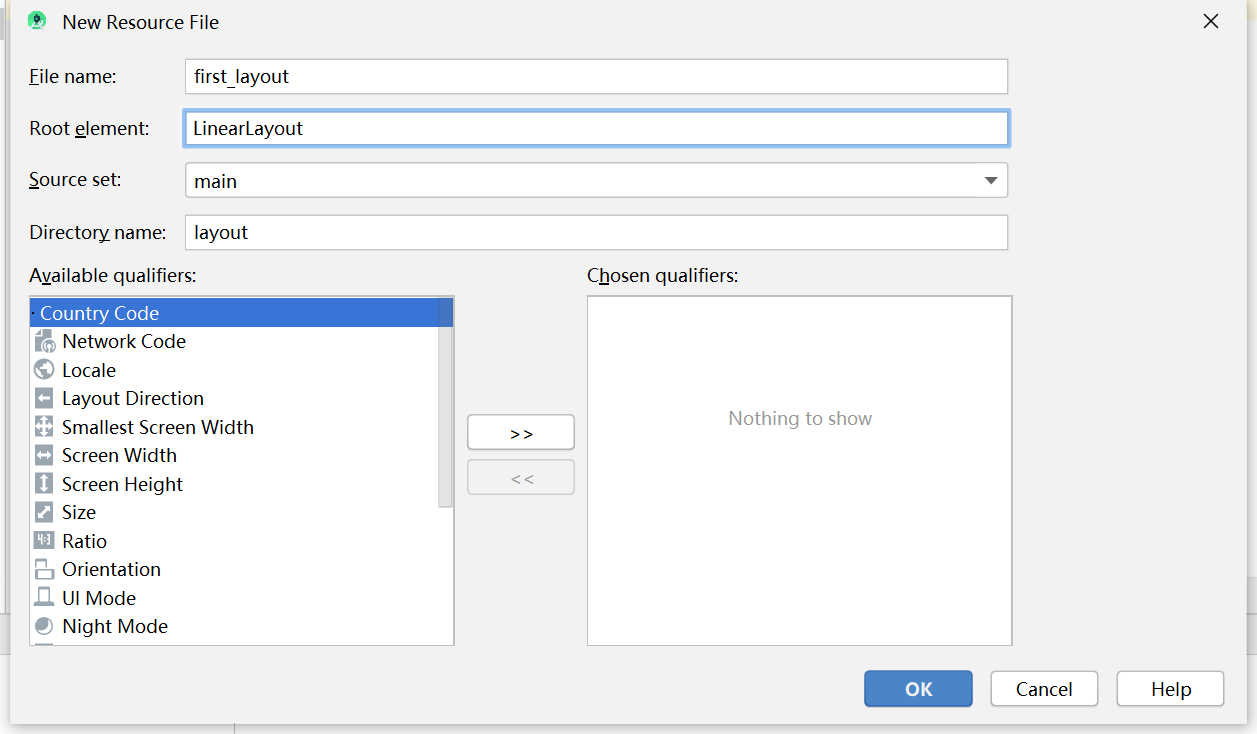Click the Size qualifier icon
This screenshot has width=1257, height=734.
tap(44, 512)
